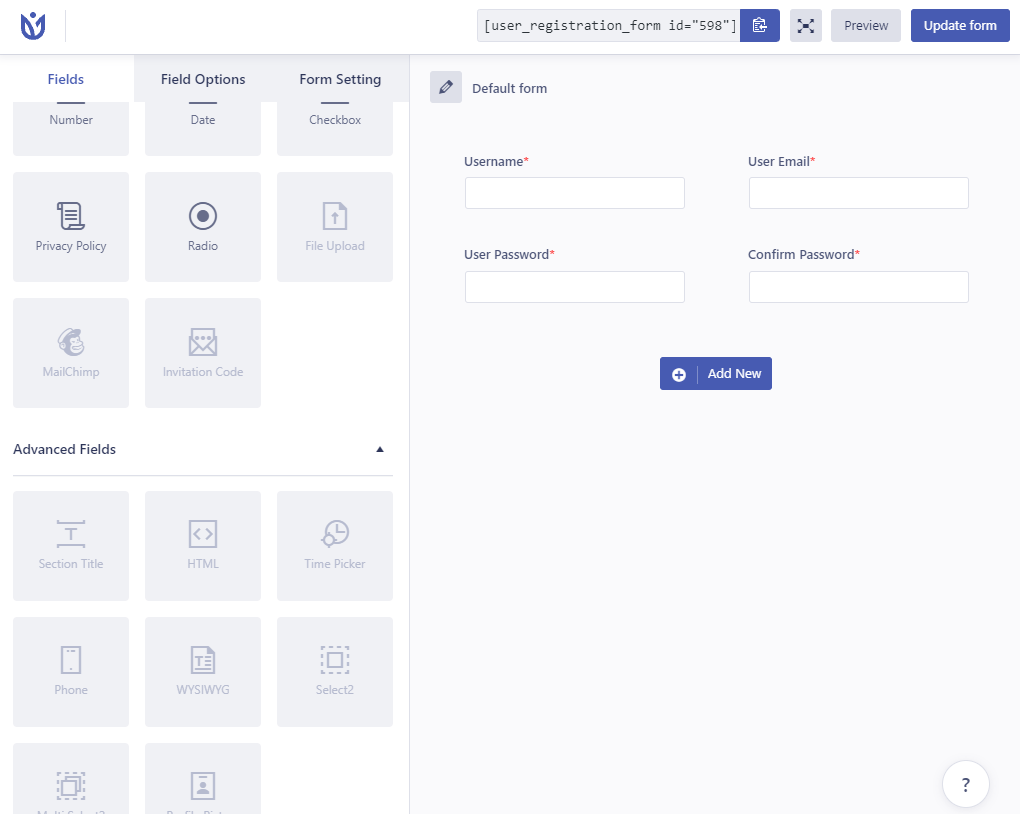Click the User Email label
Viewport: 1020px width, 814px height.
781,161
